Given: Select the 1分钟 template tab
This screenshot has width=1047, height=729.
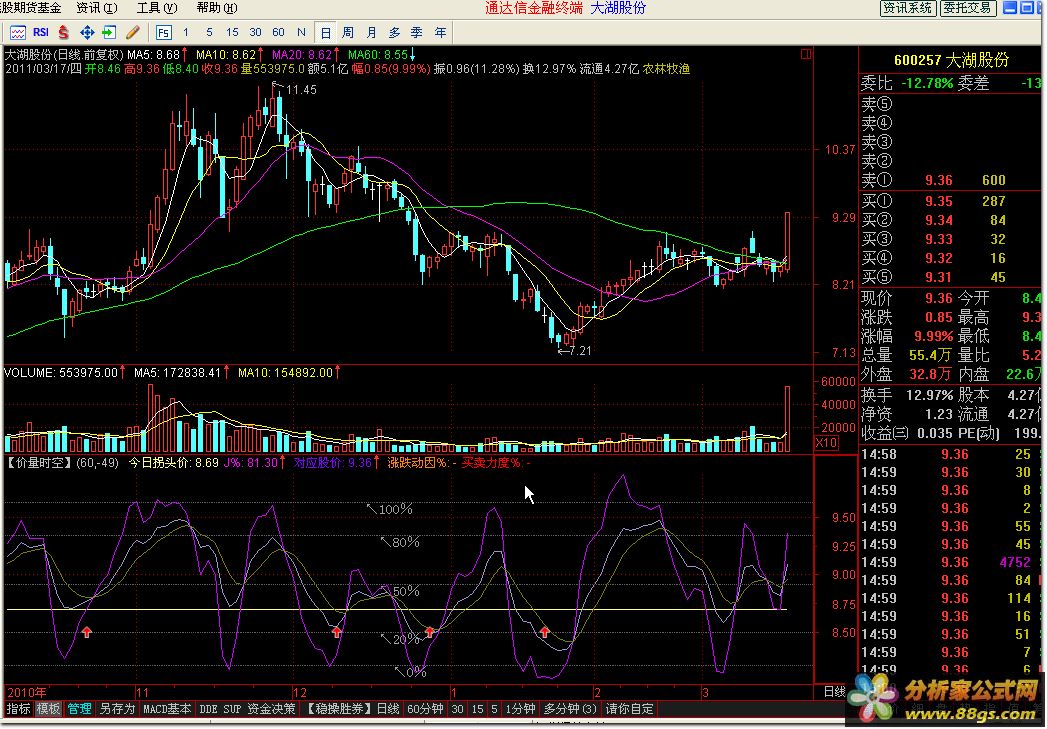Looking at the screenshot, I should (x=520, y=709).
